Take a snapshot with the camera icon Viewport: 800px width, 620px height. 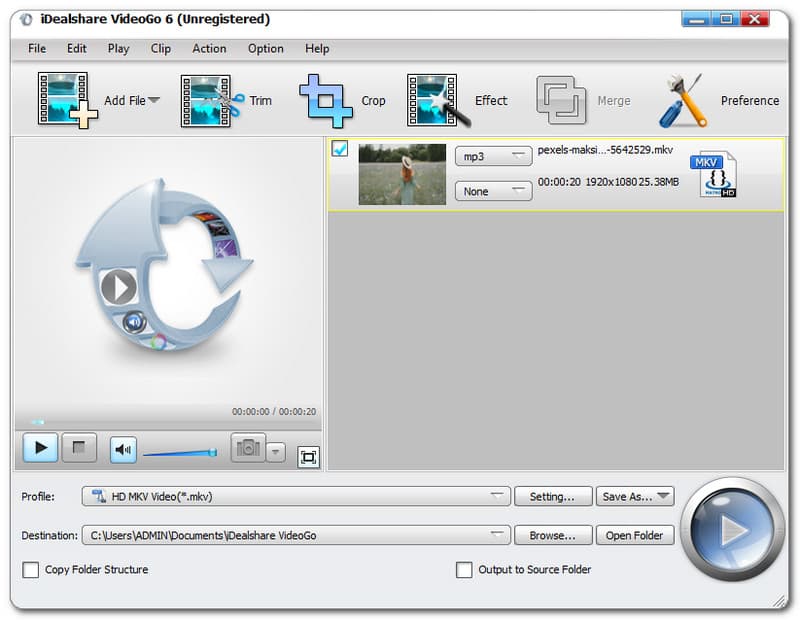247,448
